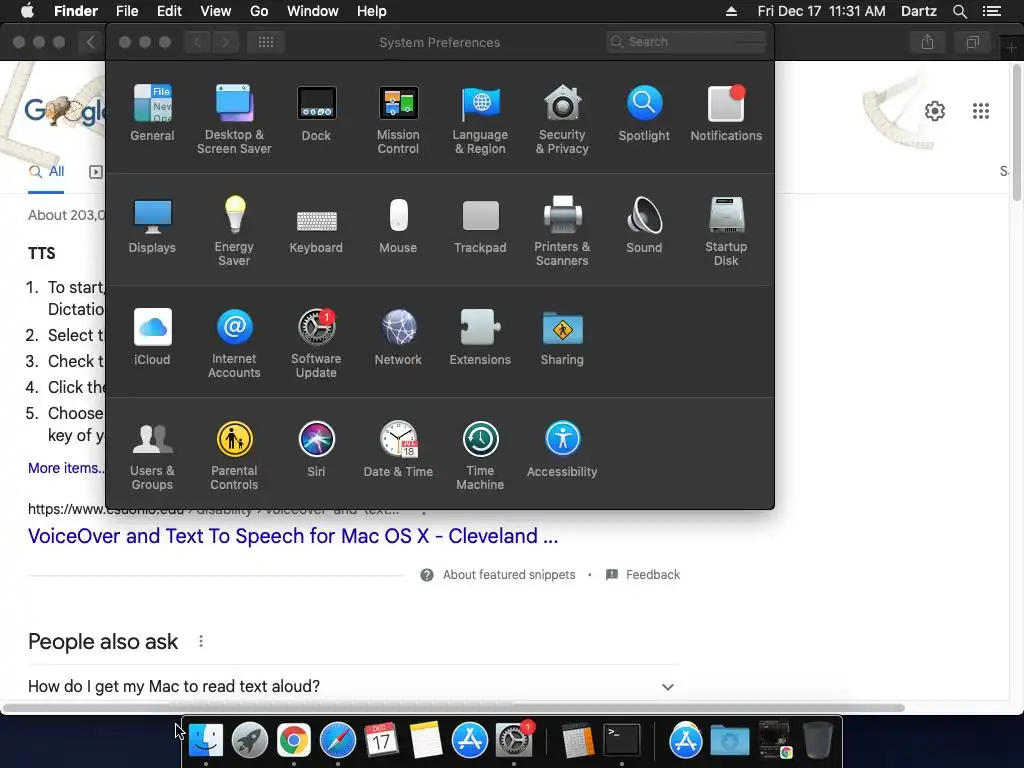
Task: Click the System Preferences search field
Action: 686,42
